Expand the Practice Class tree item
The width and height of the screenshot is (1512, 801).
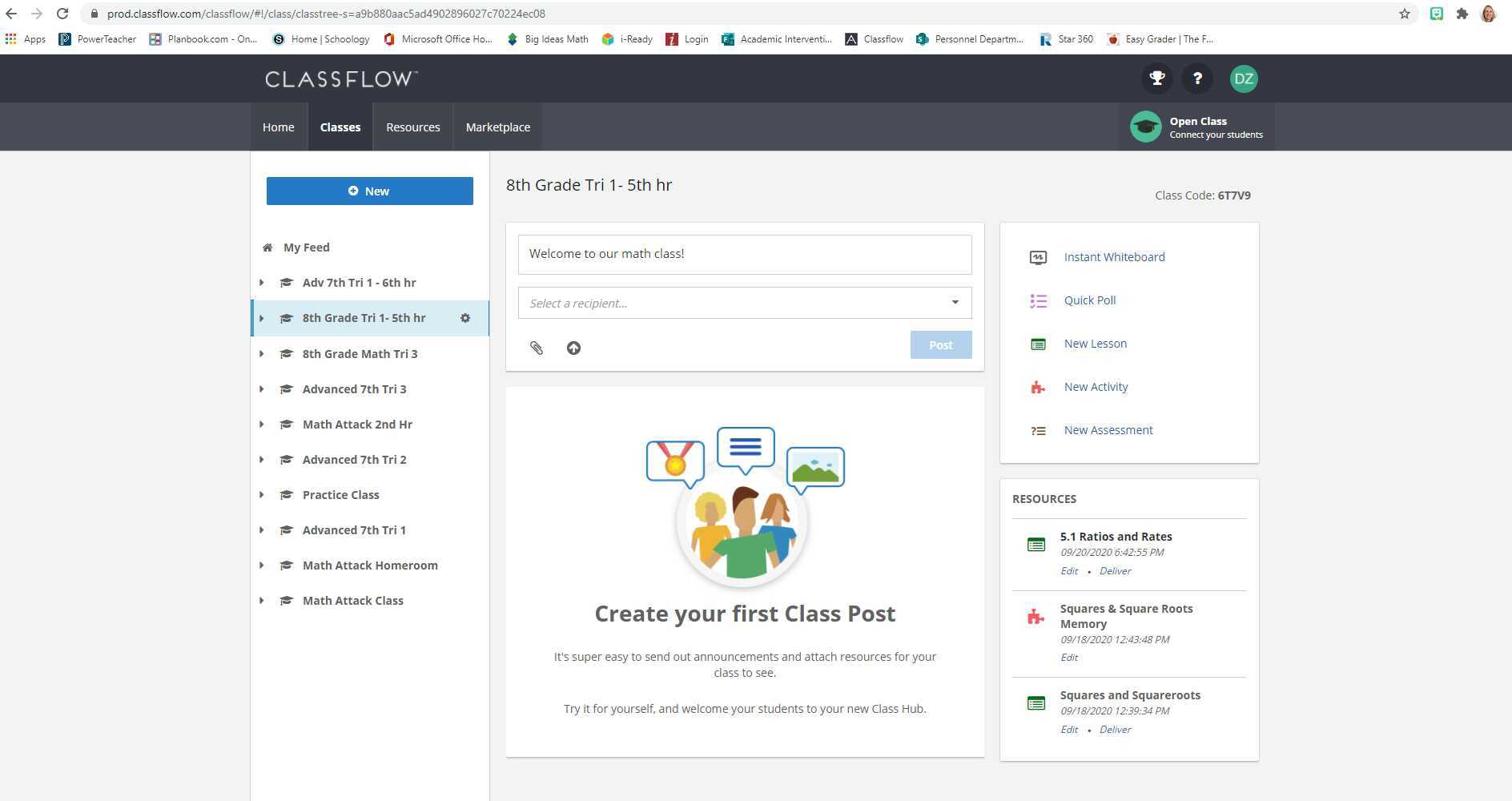pos(260,494)
